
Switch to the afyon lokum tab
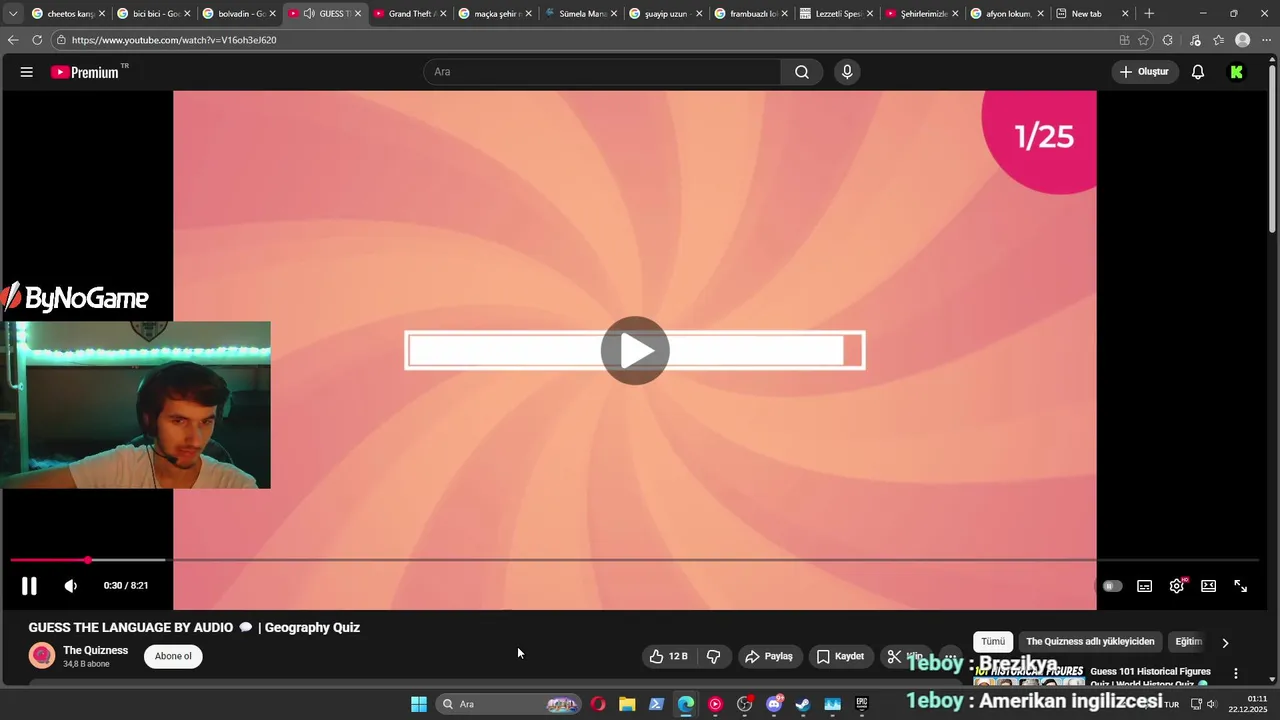point(1007,14)
